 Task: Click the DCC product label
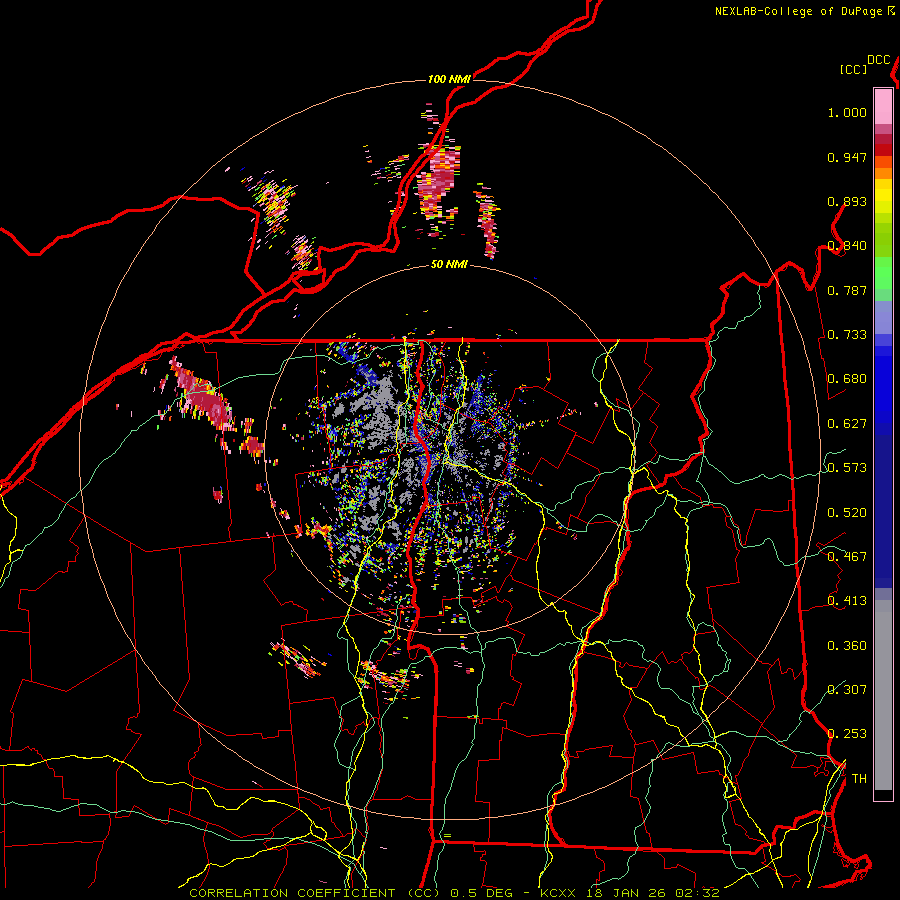[879, 60]
